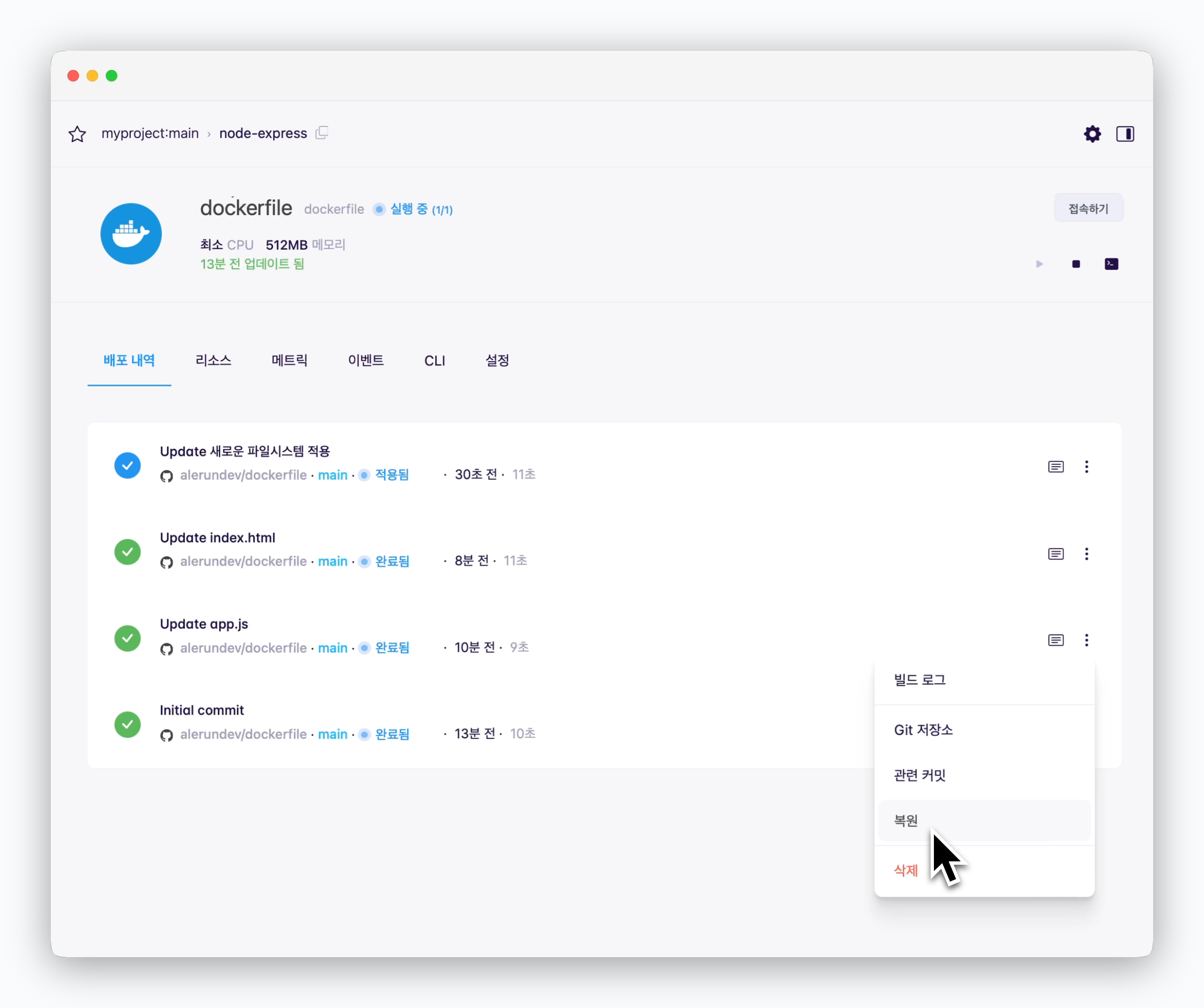The width and height of the screenshot is (1204, 1008).
Task: Select 관련 커밋 in the context menu
Action: point(984,775)
